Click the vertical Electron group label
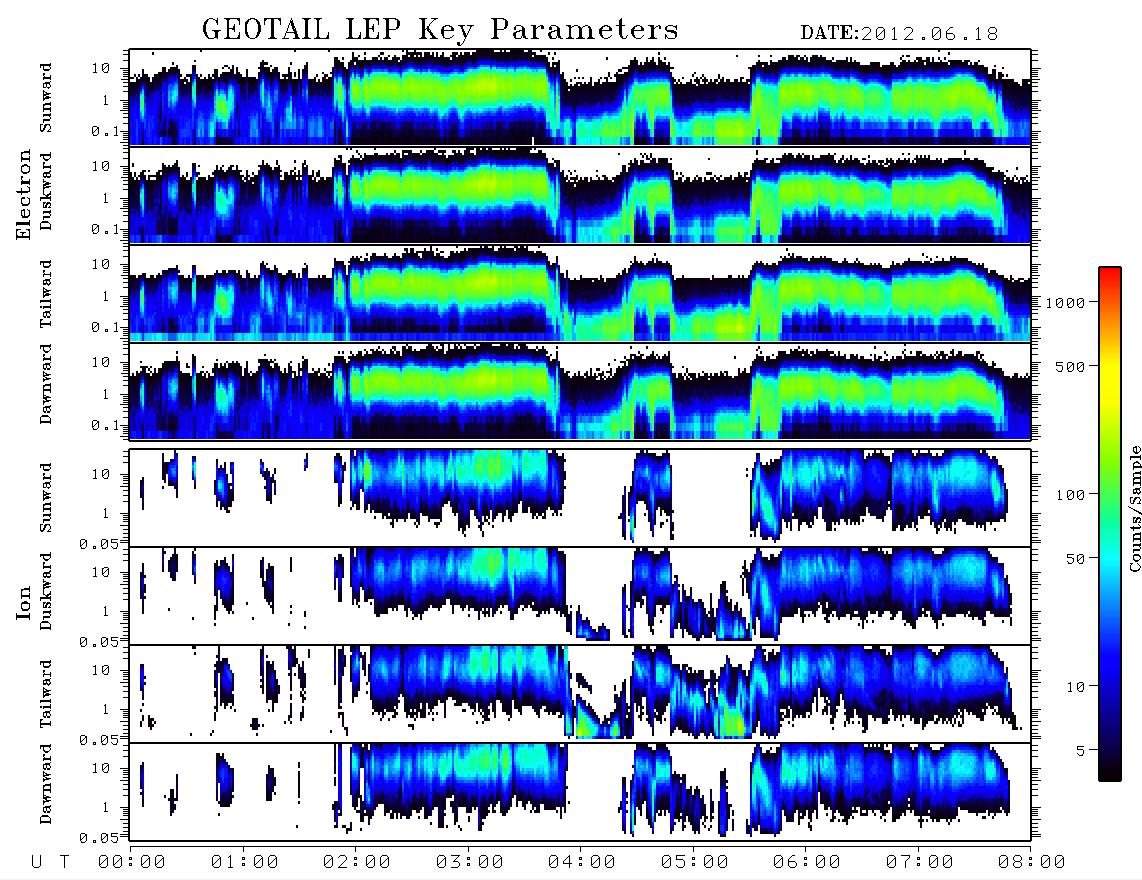 [x=24, y=194]
